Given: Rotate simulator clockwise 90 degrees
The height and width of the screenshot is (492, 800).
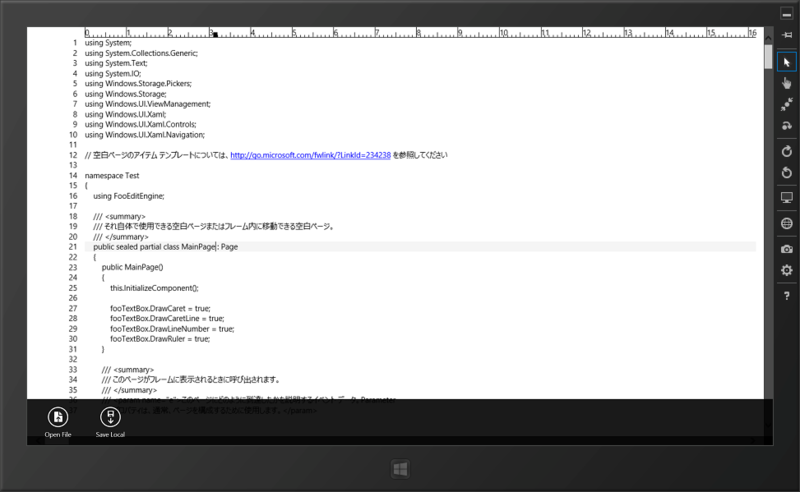Looking at the screenshot, I should (x=786, y=151).
